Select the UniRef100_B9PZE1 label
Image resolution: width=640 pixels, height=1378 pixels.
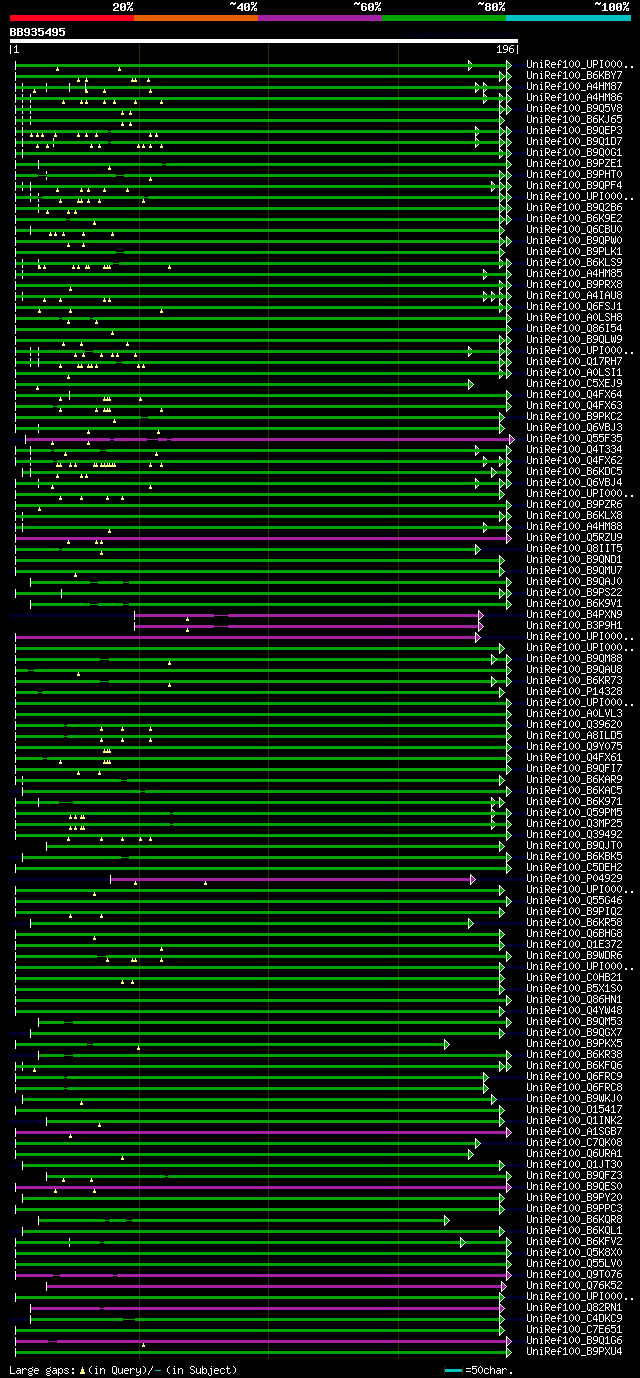pyautogui.click(x=574, y=163)
